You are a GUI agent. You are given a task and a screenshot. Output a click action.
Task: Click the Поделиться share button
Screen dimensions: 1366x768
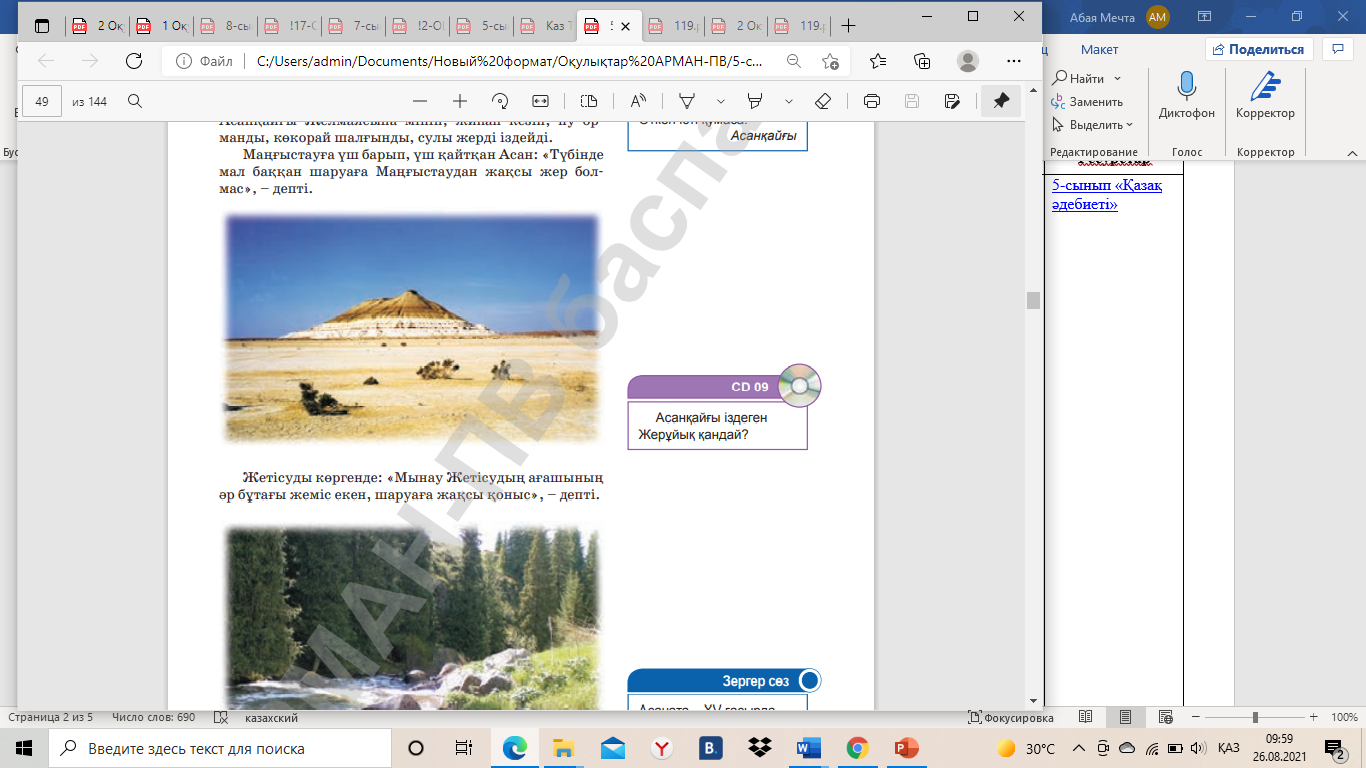pyautogui.click(x=1259, y=49)
